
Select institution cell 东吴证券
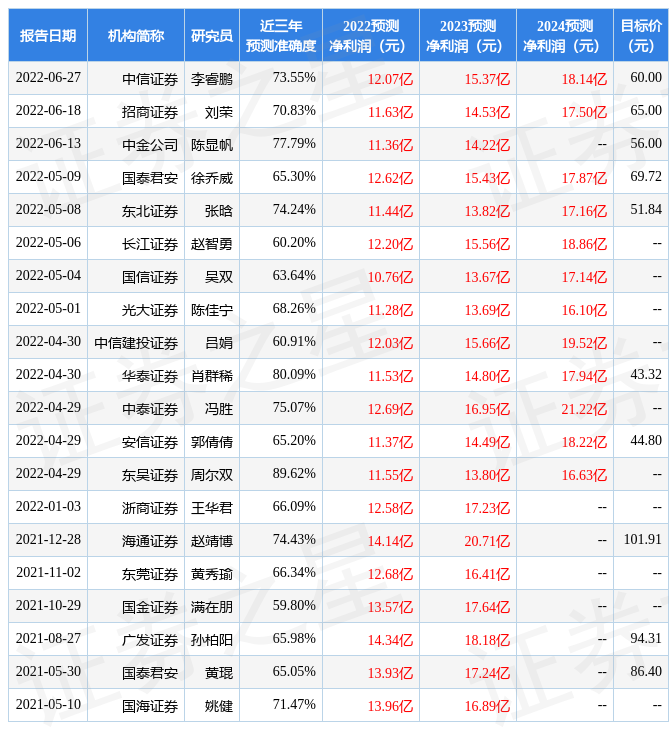click(150, 475)
